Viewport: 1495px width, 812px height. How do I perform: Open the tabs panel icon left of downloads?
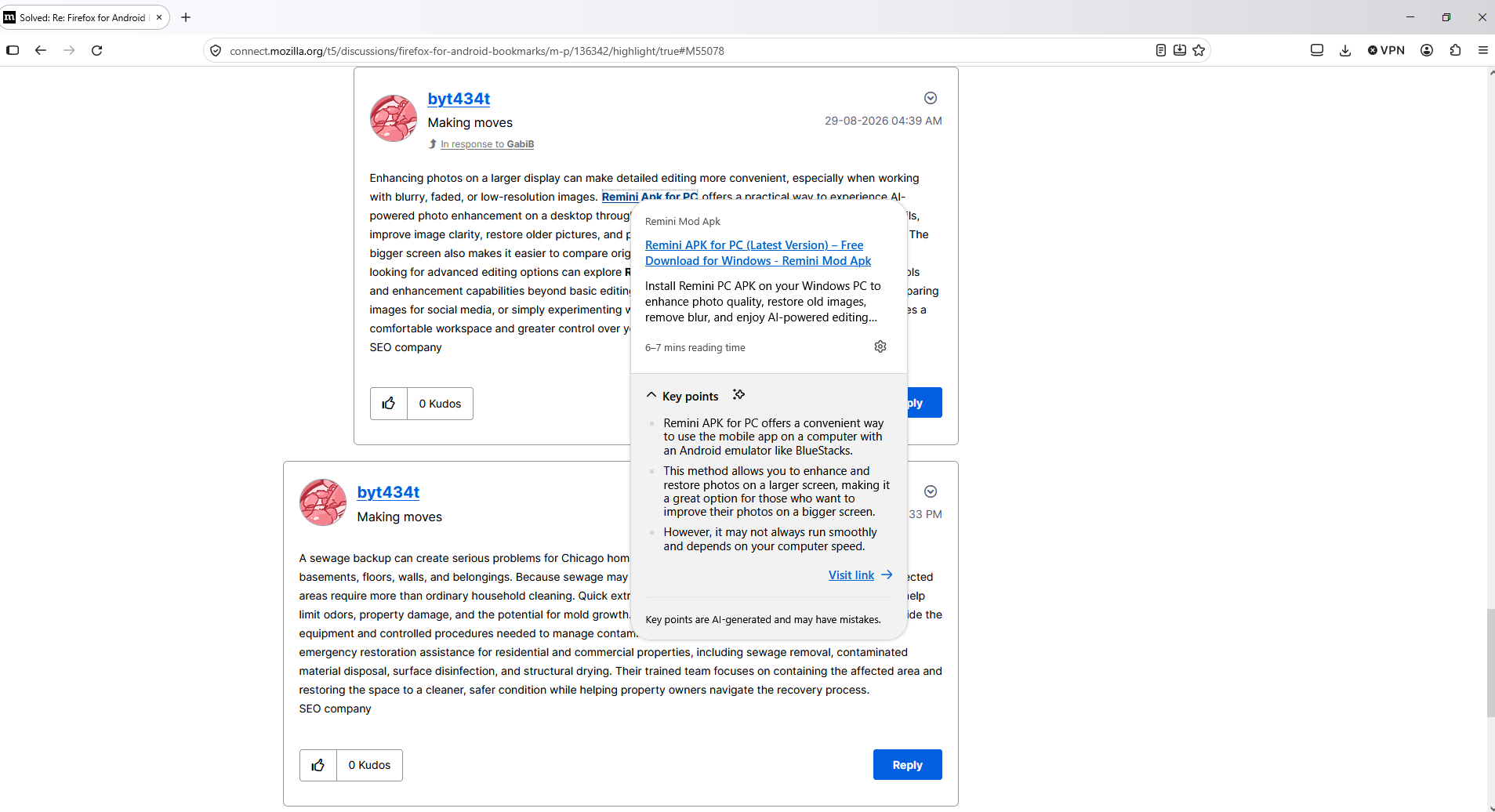(x=1317, y=50)
